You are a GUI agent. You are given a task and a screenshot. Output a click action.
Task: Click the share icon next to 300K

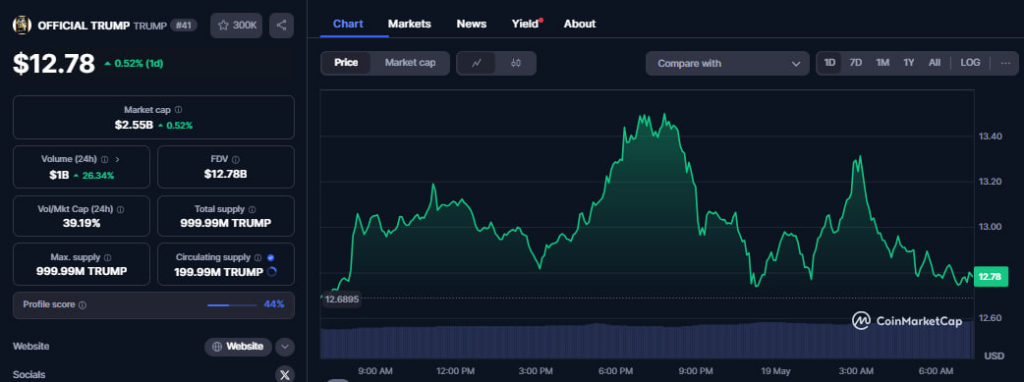[x=281, y=25]
